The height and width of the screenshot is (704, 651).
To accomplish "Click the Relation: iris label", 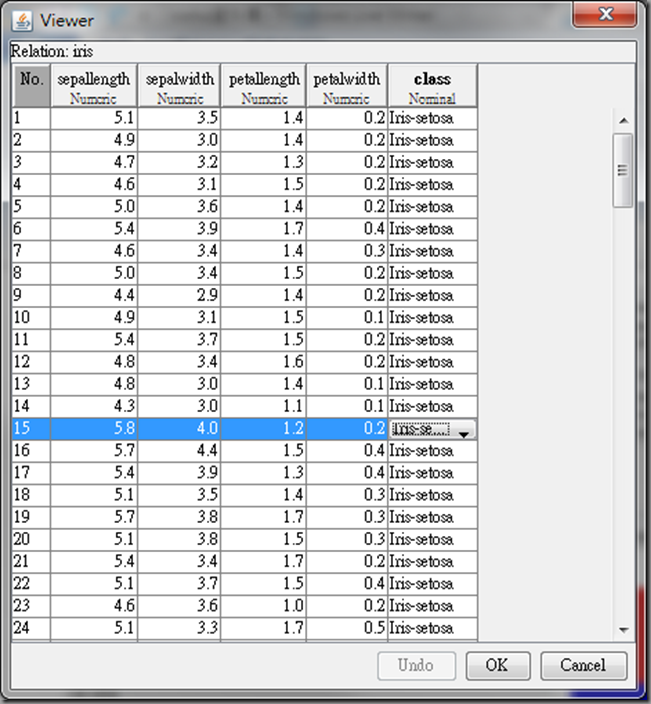I will coord(52,51).
